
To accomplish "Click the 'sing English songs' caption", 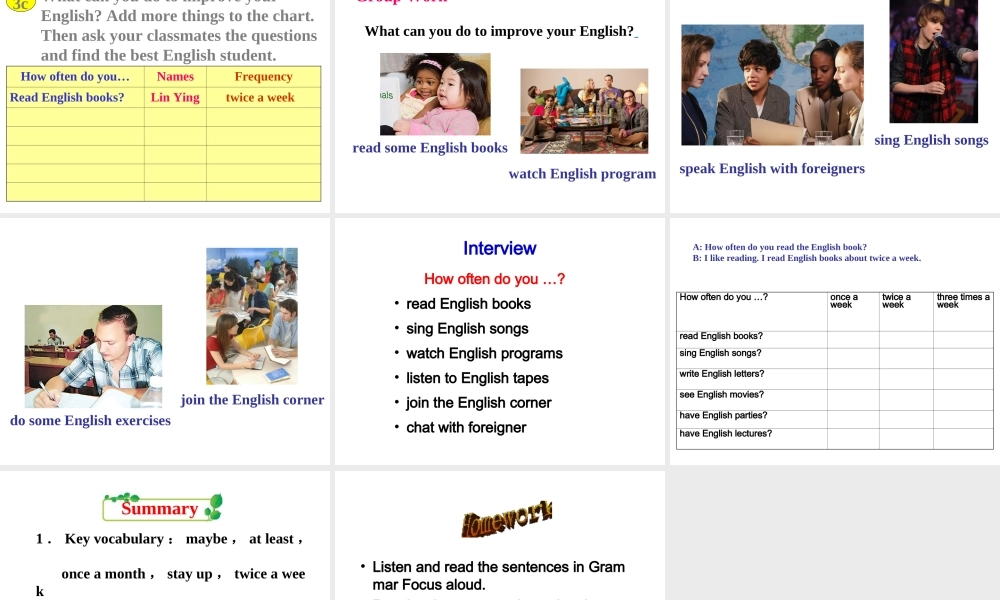I will pos(931,140).
